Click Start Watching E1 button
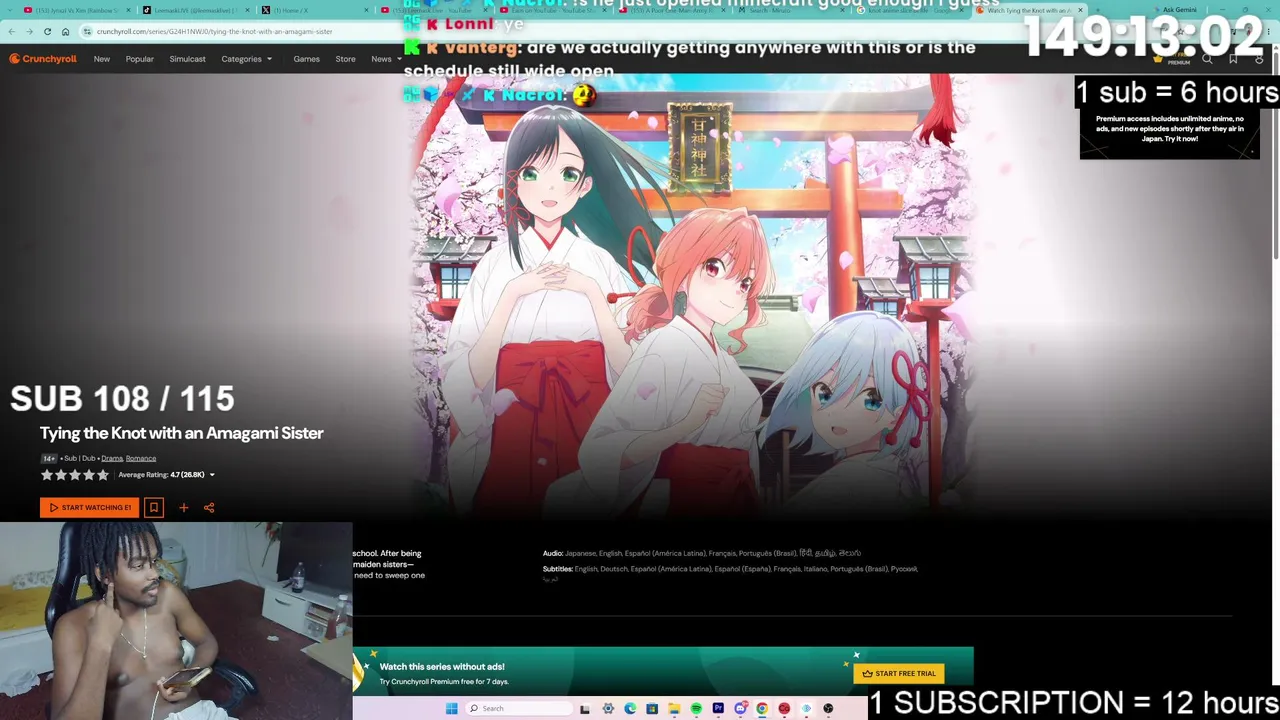 point(90,507)
